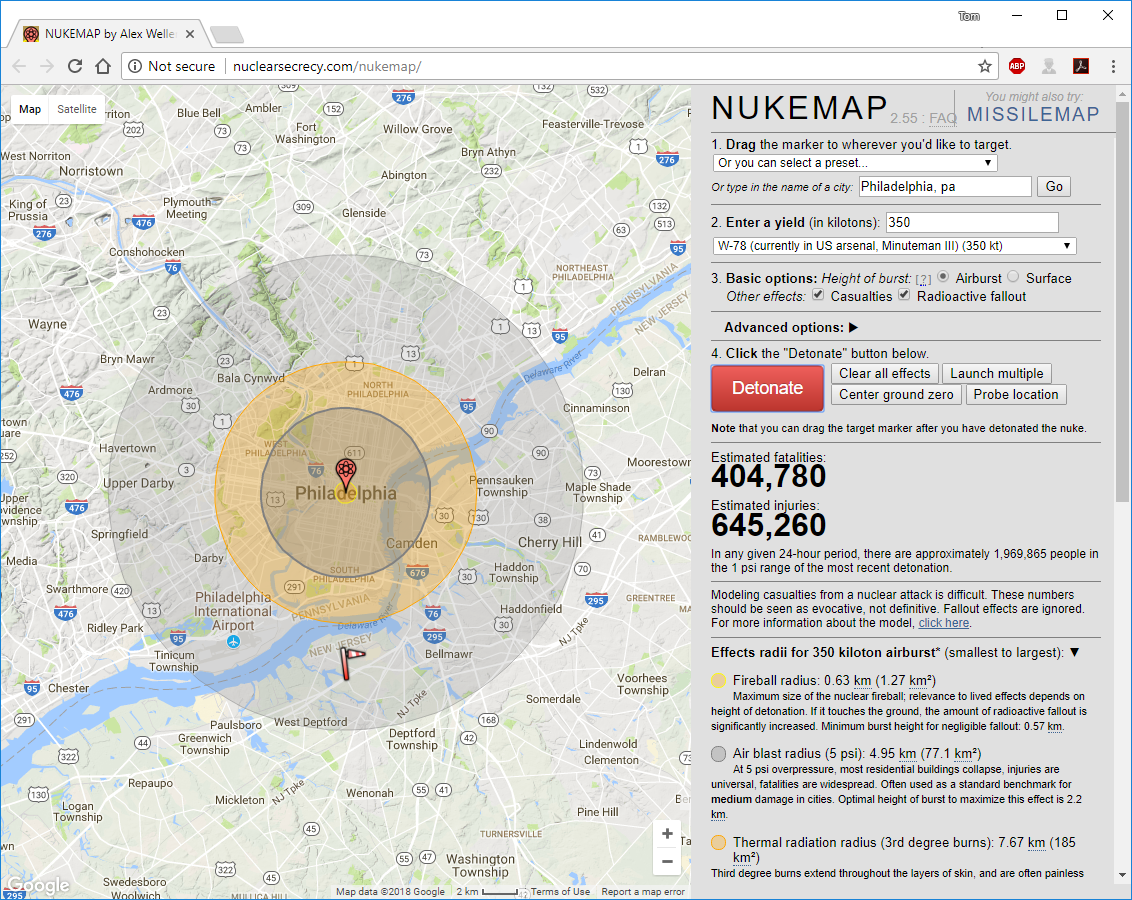This screenshot has height=900, width=1132.
Task: Click Report a map error link
Action: pos(643,892)
